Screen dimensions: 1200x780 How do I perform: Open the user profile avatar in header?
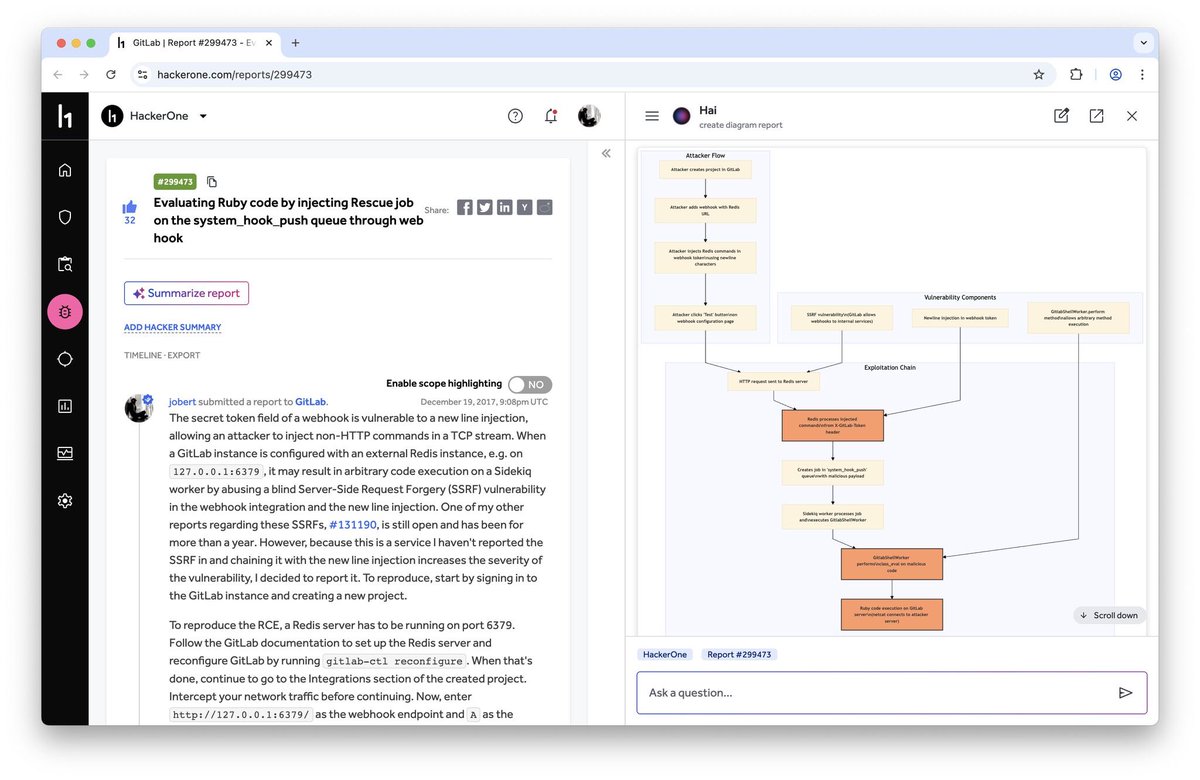589,116
